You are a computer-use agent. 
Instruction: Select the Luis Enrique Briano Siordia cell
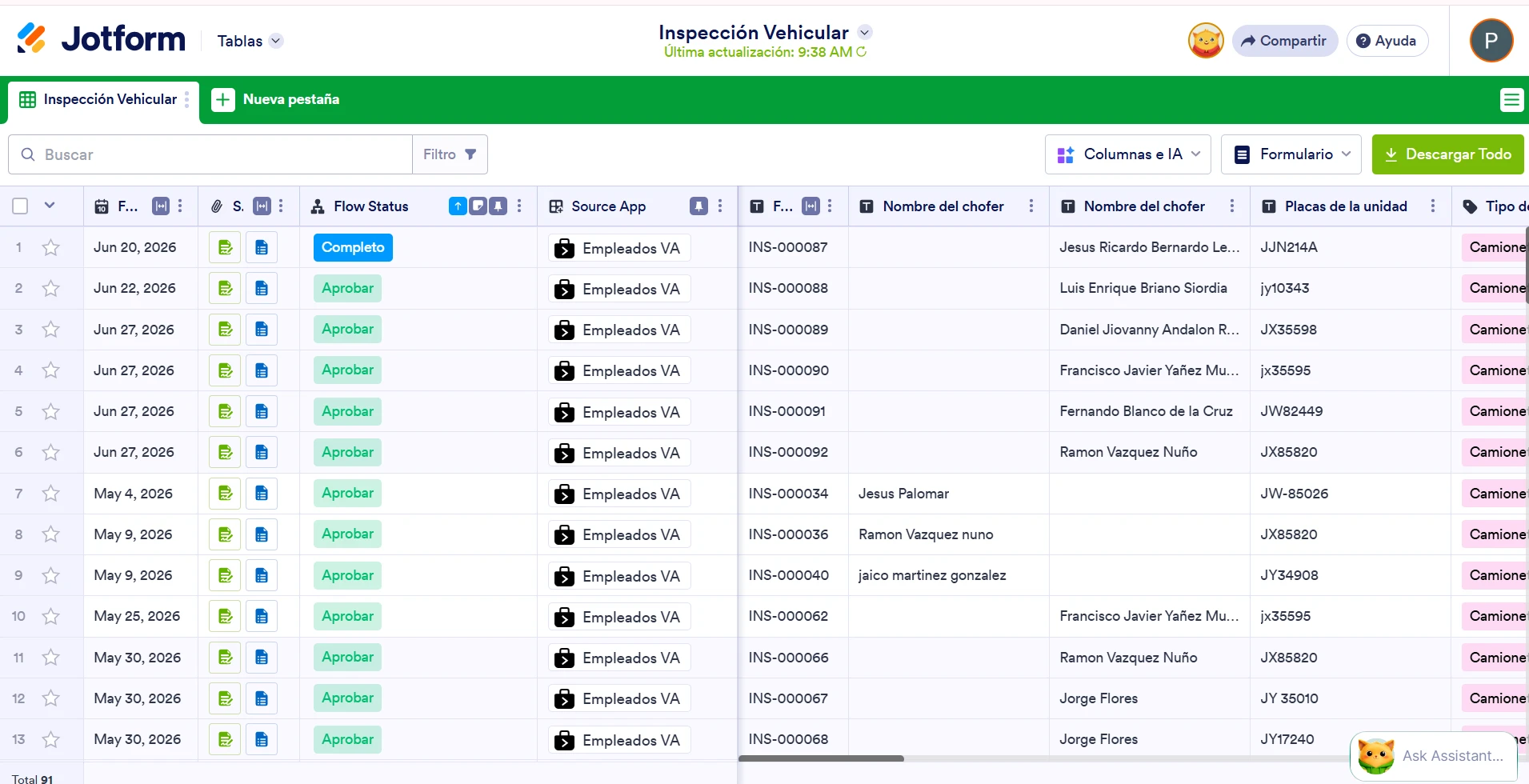1149,289
